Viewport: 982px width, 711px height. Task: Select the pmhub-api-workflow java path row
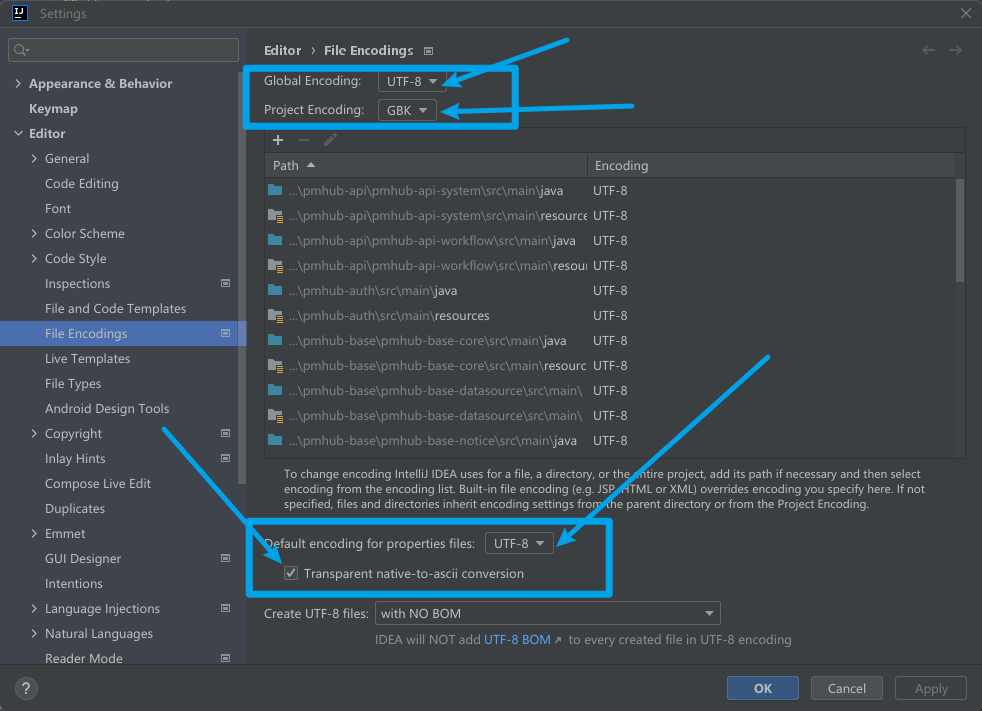(x=611, y=241)
